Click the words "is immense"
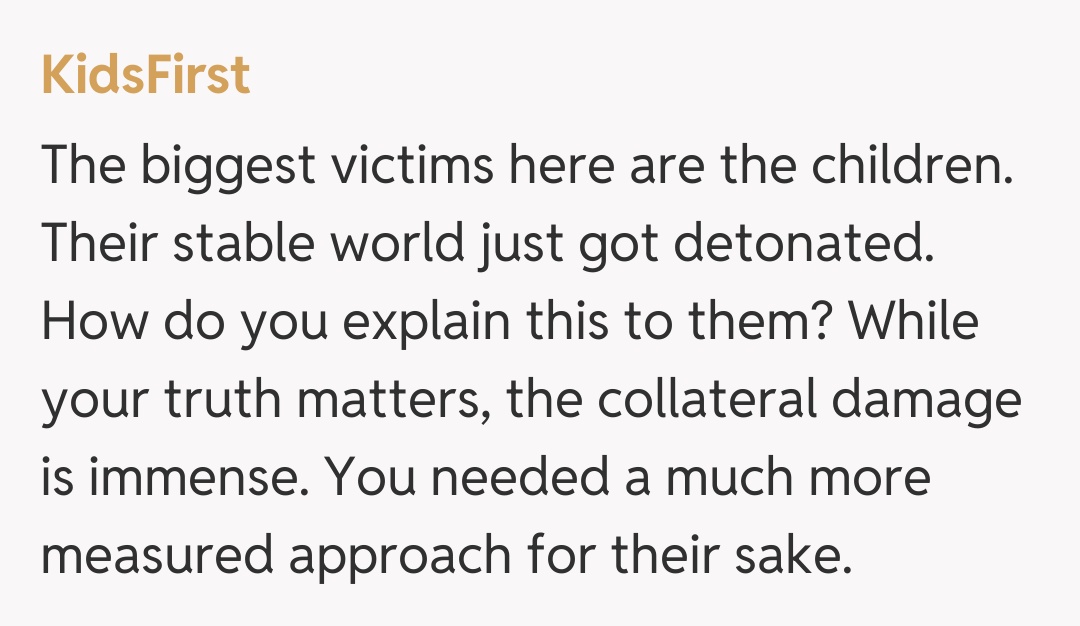This screenshot has width=1080, height=626. click(x=170, y=478)
